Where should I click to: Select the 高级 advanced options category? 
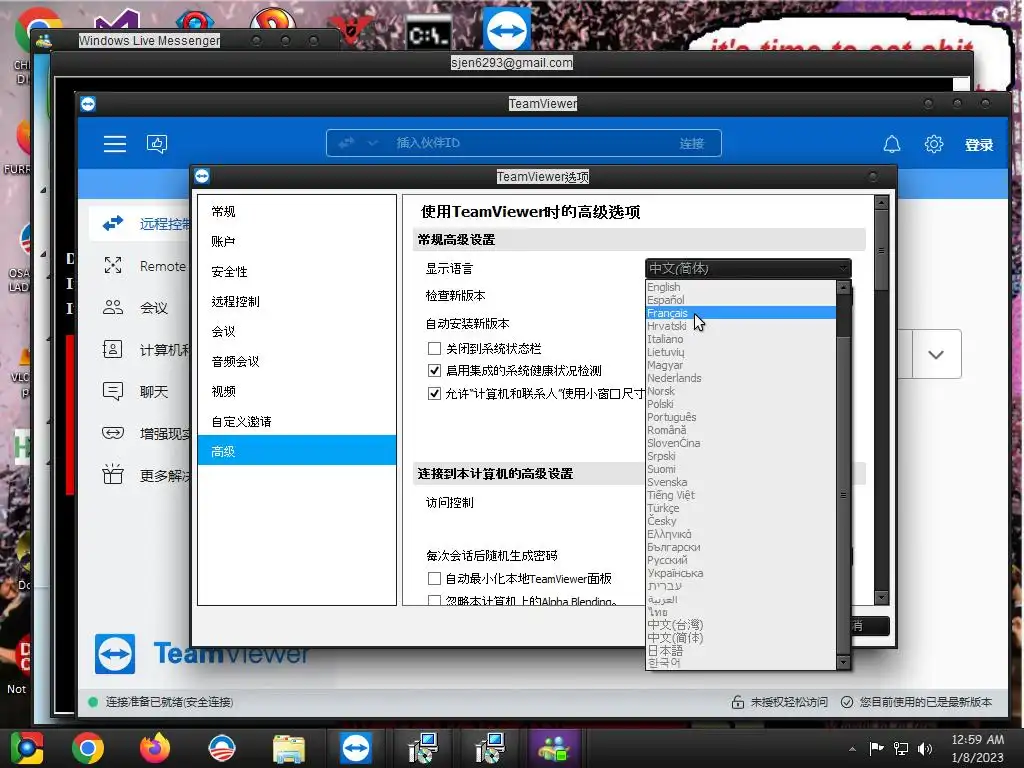tap(296, 451)
